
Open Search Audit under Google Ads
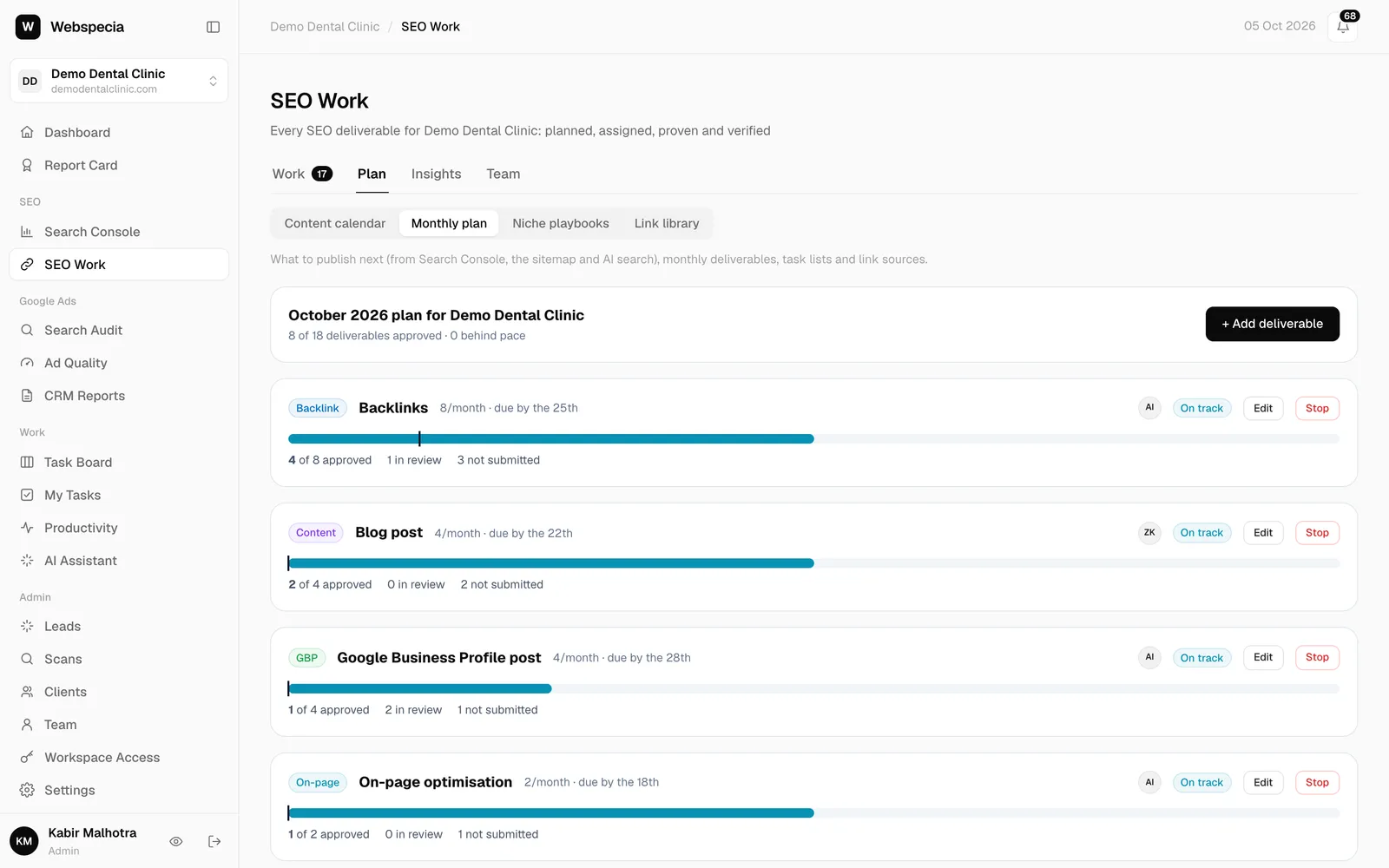pyautogui.click(x=119, y=331)
